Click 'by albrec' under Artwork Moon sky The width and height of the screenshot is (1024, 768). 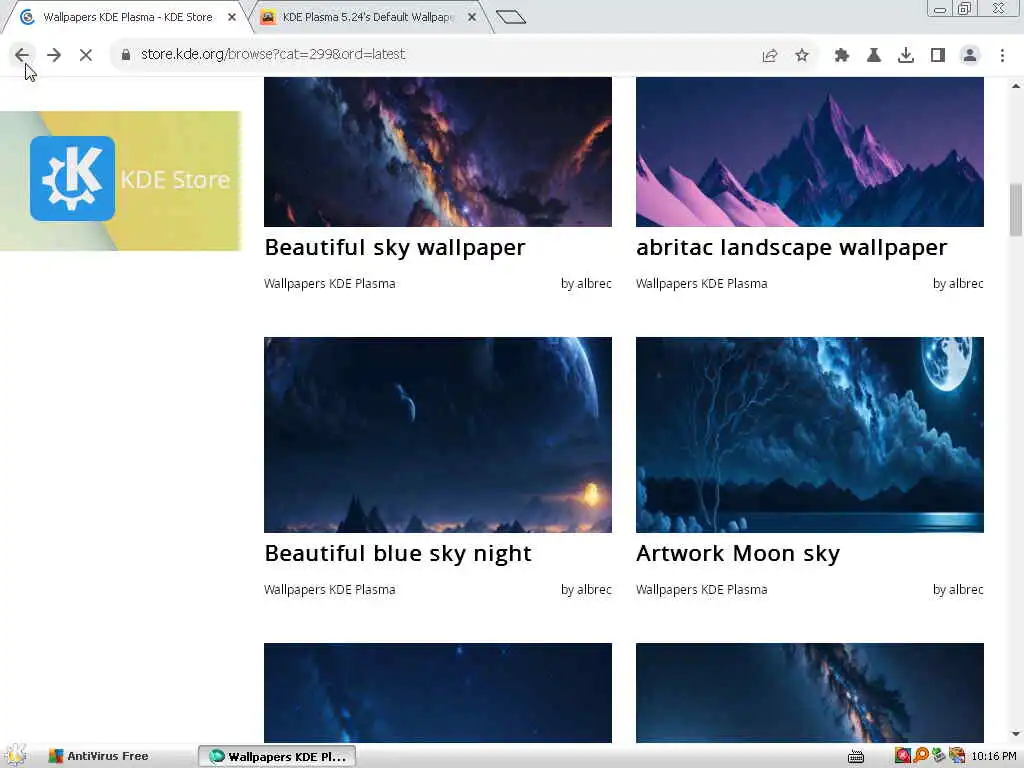point(958,589)
